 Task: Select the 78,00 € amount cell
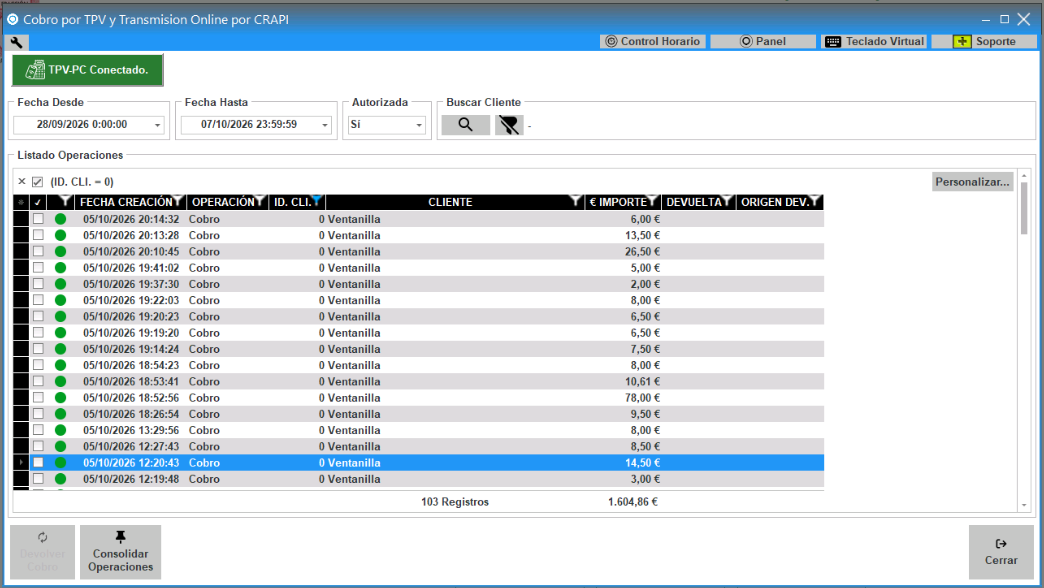click(x=623, y=398)
